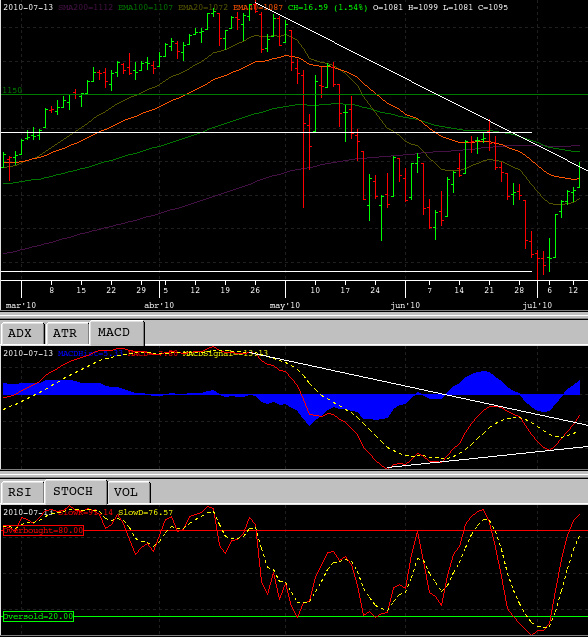This screenshot has width=588, height=637.
Task: Click the EMA20=1072 legend label
Action: pyautogui.click(x=203, y=7)
